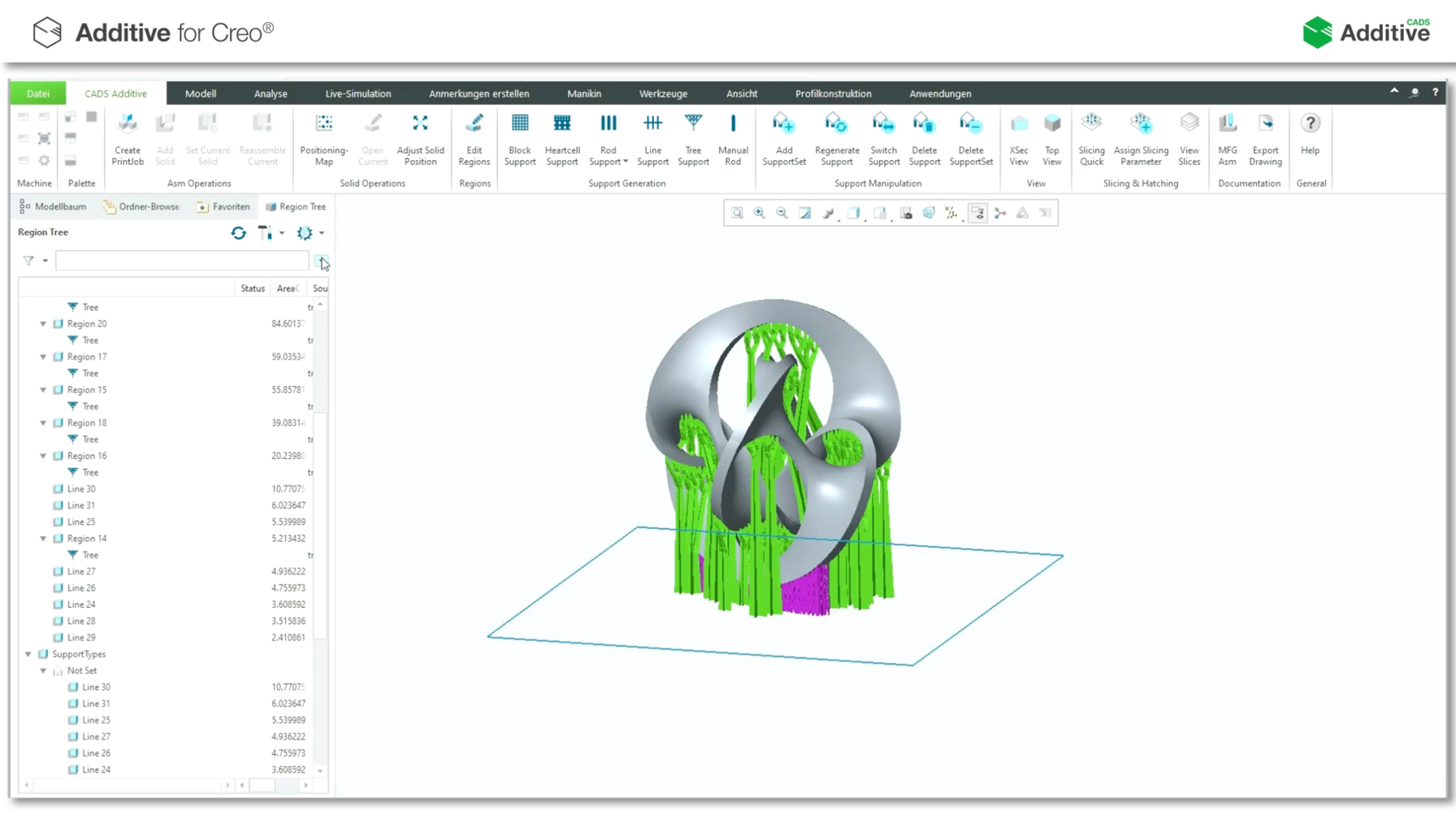Click the search go button beside field

tap(321, 261)
